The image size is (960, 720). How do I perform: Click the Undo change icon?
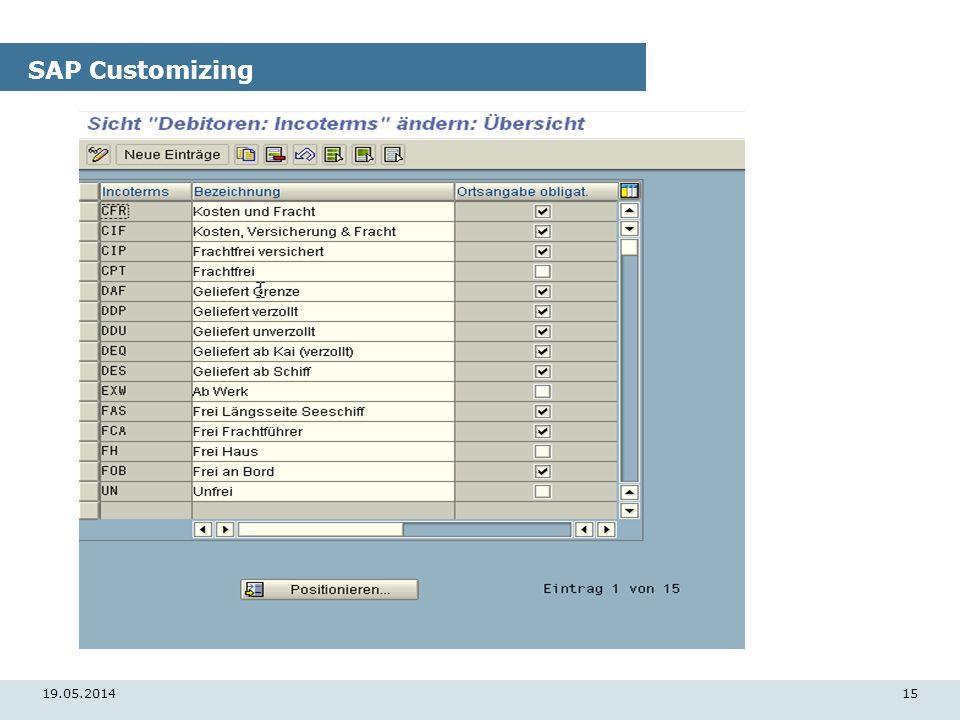(x=305, y=154)
